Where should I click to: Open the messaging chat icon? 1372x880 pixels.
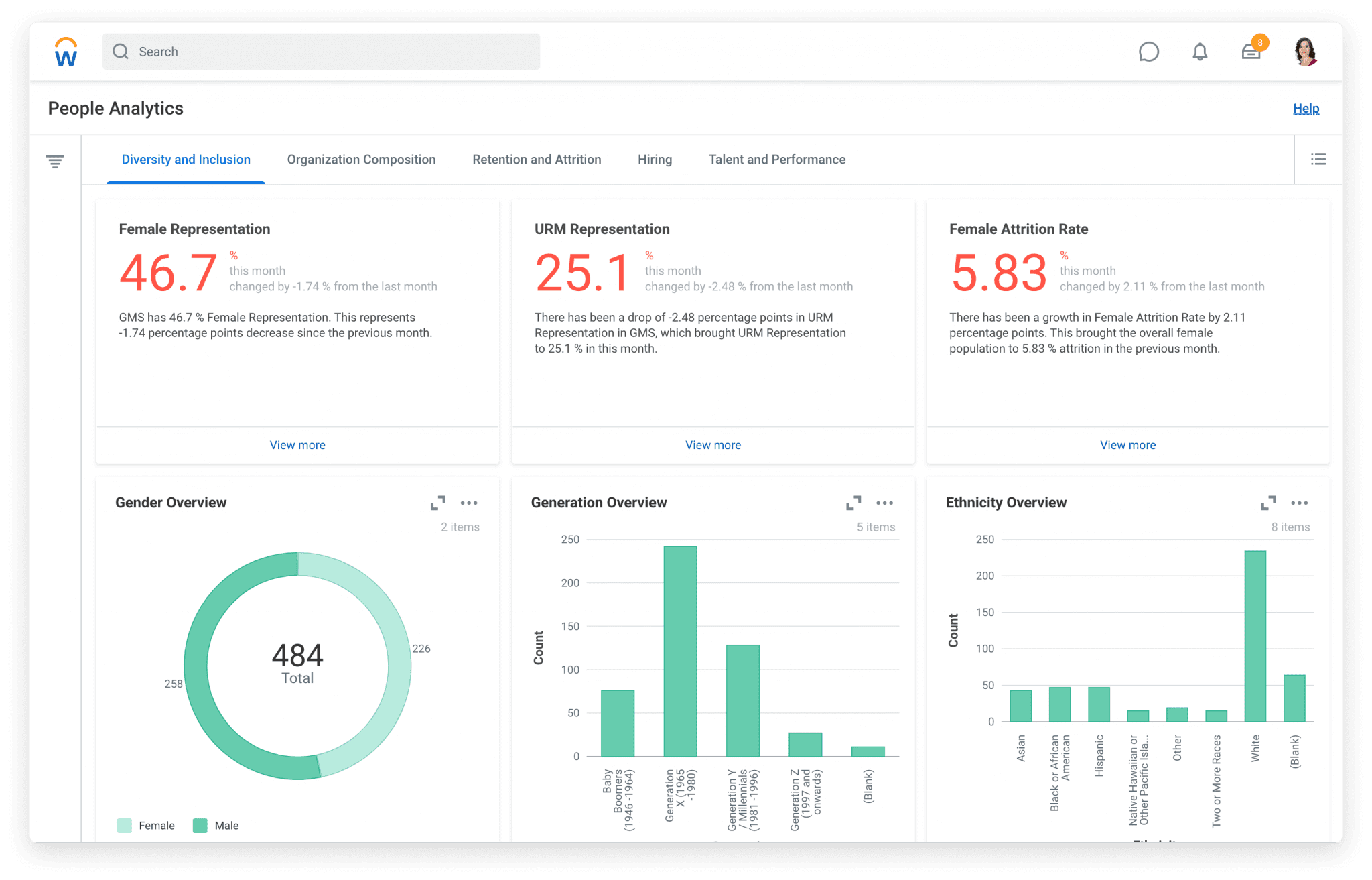pyautogui.click(x=1148, y=52)
